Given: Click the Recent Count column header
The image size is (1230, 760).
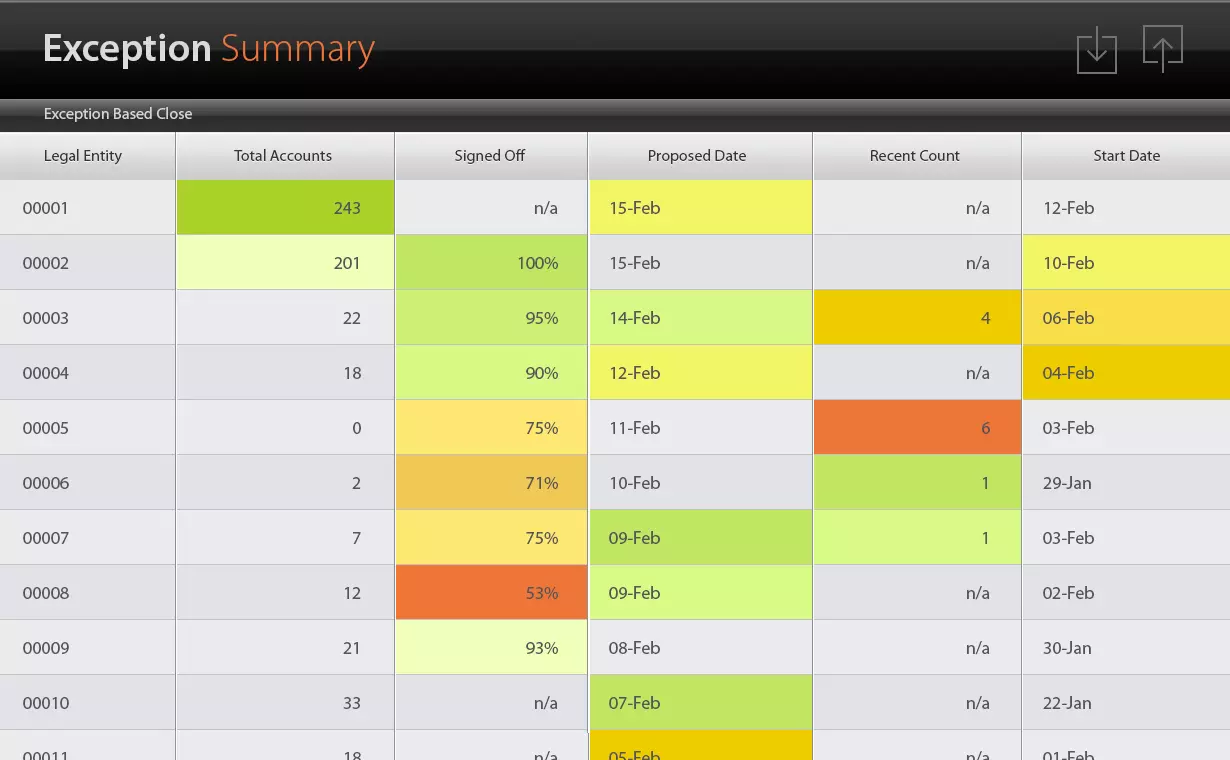Looking at the screenshot, I should tap(915, 156).
